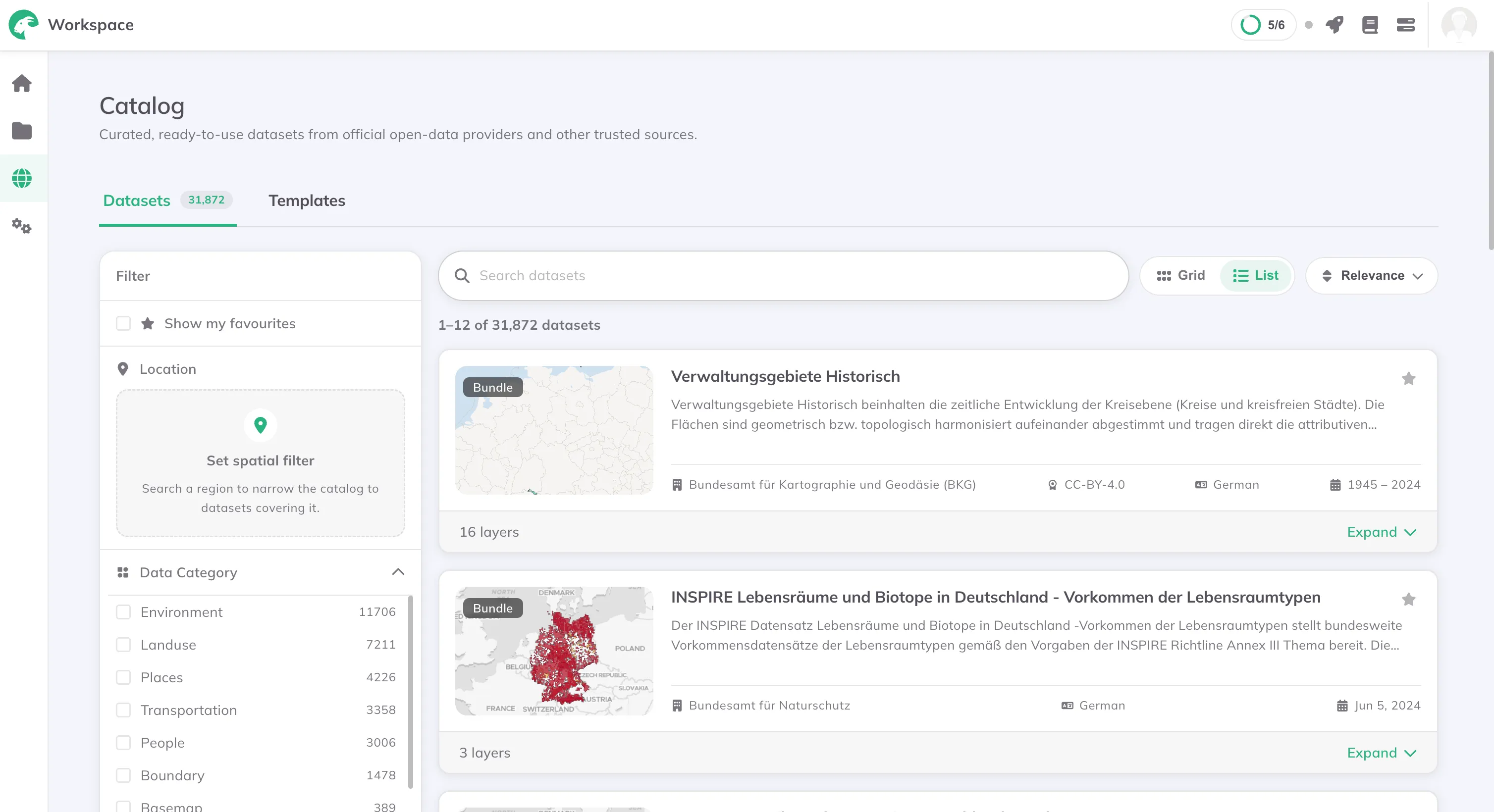Switch to List view
This screenshot has height=812, width=1494.
[x=1256, y=276]
